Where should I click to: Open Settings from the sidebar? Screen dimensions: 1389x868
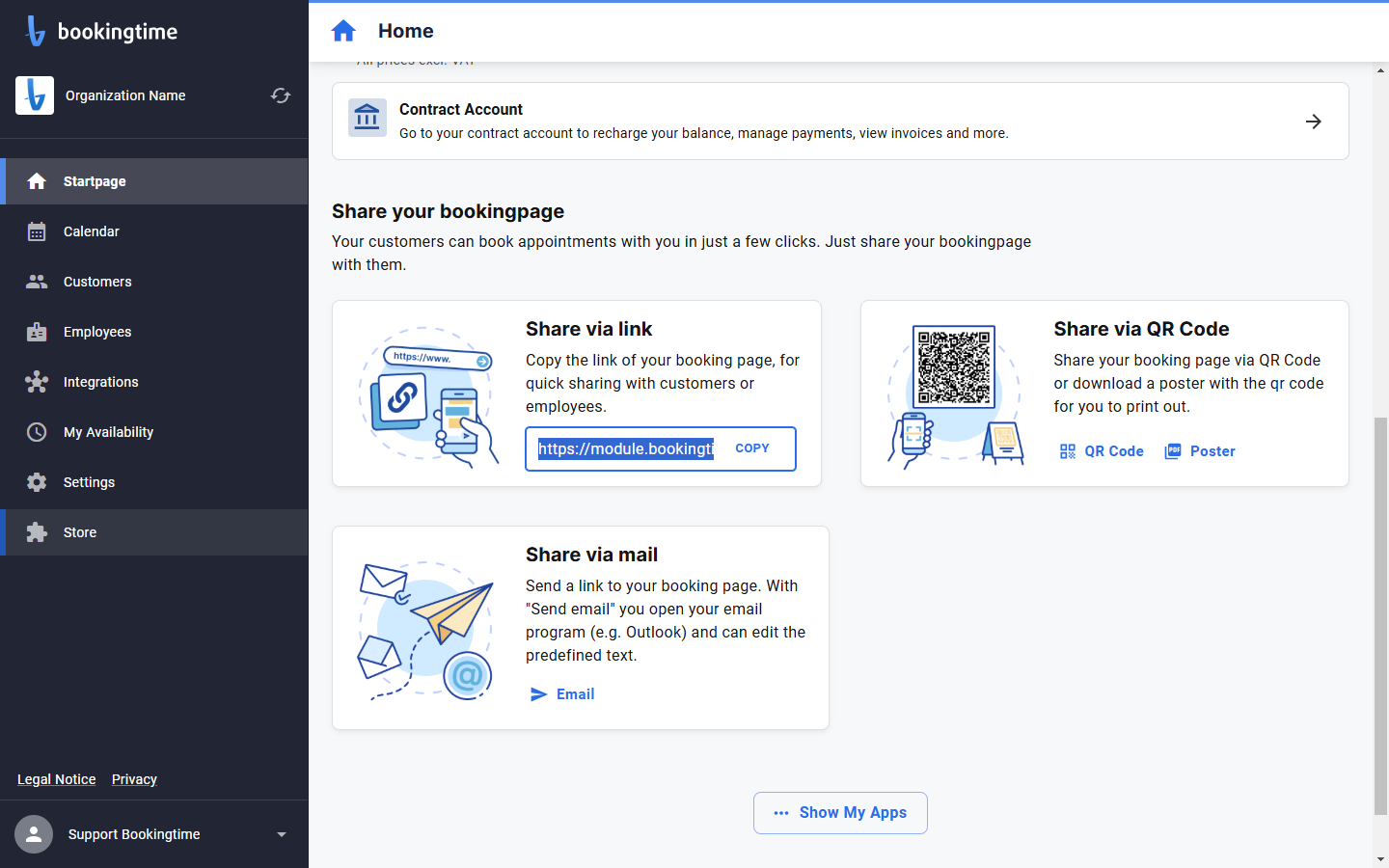(x=154, y=482)
